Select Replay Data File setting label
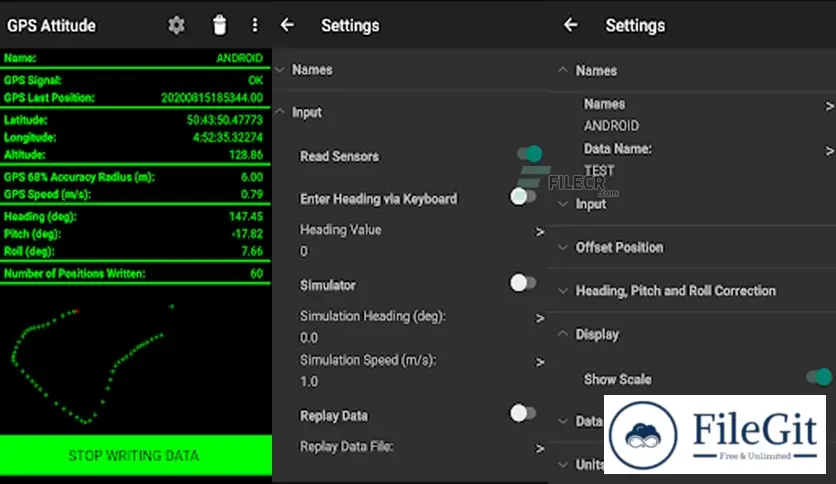Viewport: 836px width, 484px height. click(x=347, y=447)
